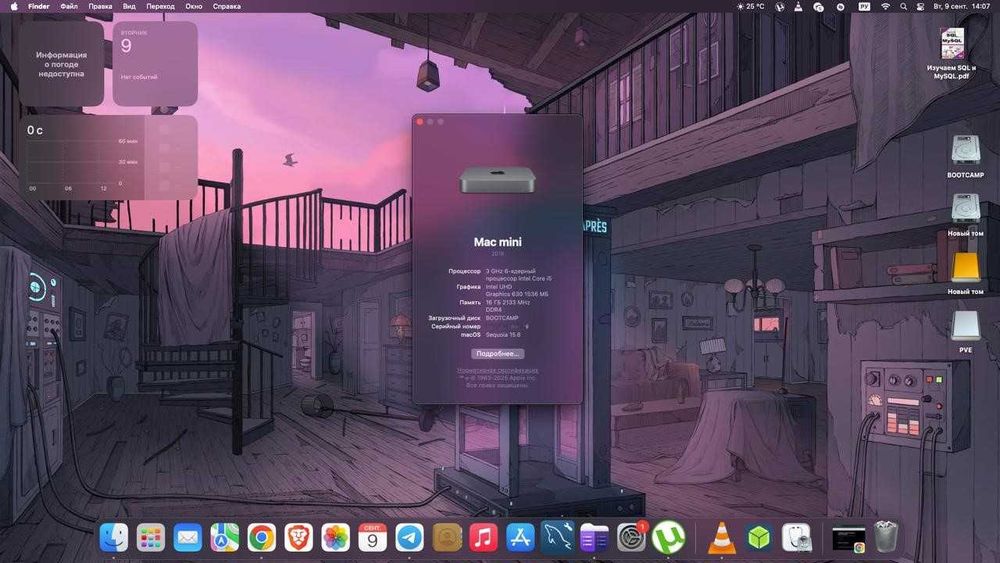Launch Disk Utility from the Dock
The image size is (1000, 563).
coord(796,537)
